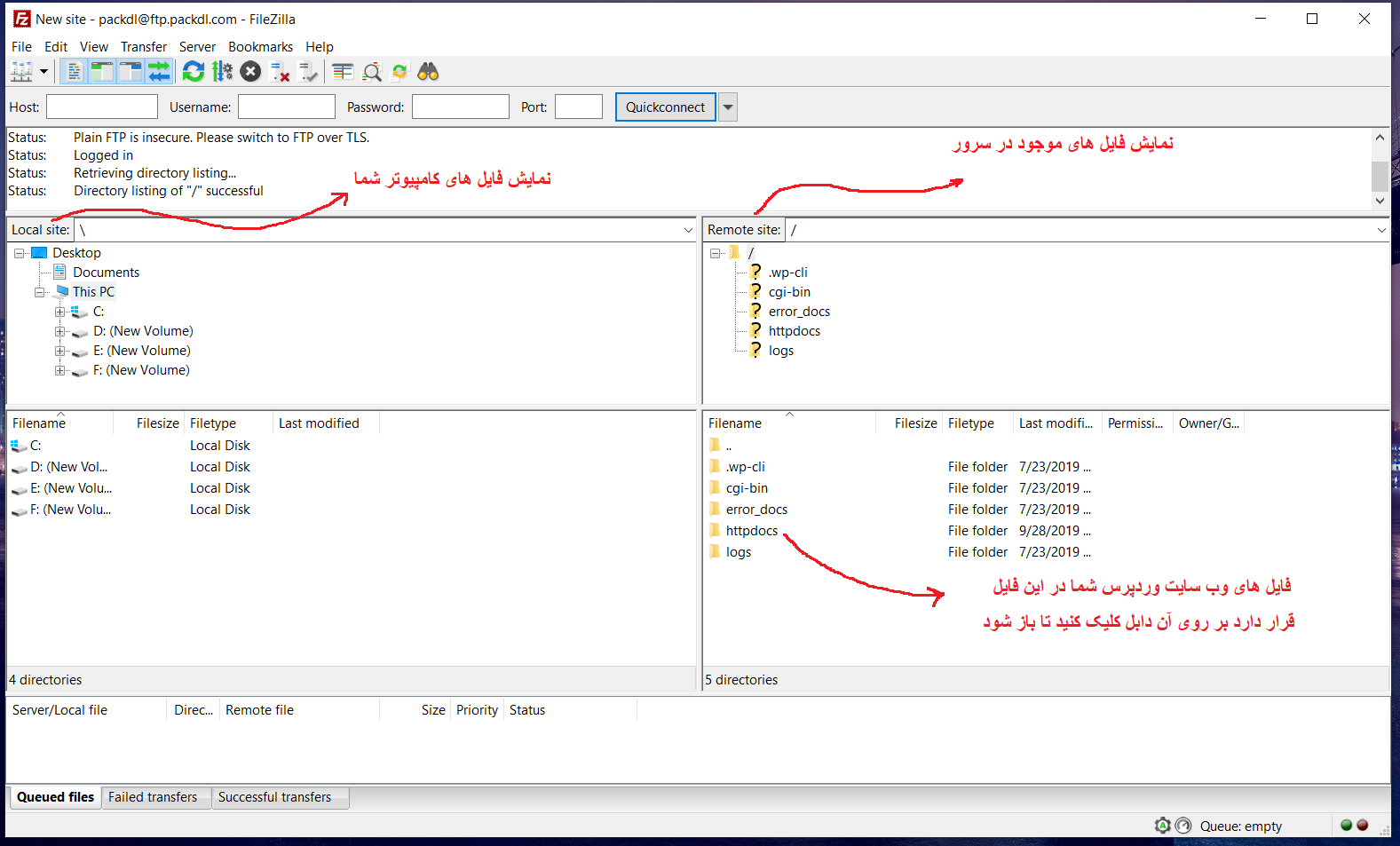Click the green refresh file lists icon
1400x846 pixels.
pos(193,72)
